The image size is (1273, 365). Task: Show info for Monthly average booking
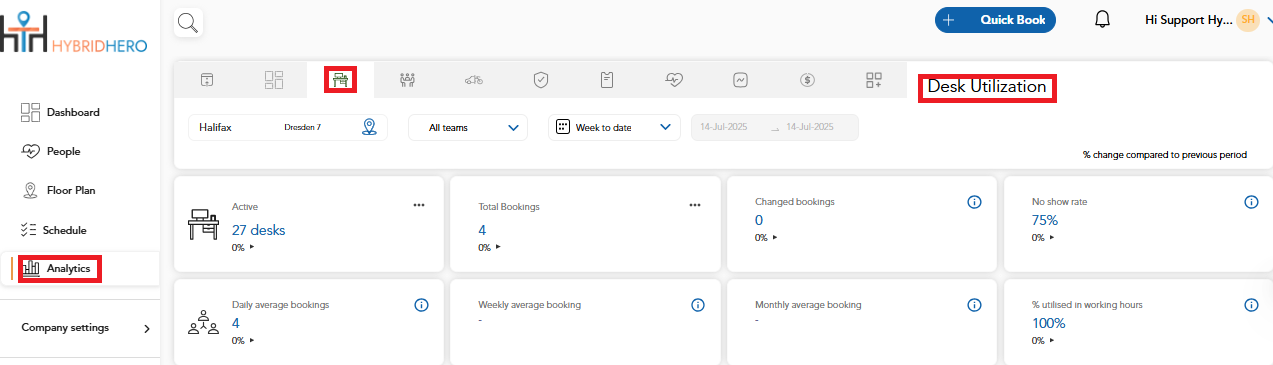pos(974,305)
